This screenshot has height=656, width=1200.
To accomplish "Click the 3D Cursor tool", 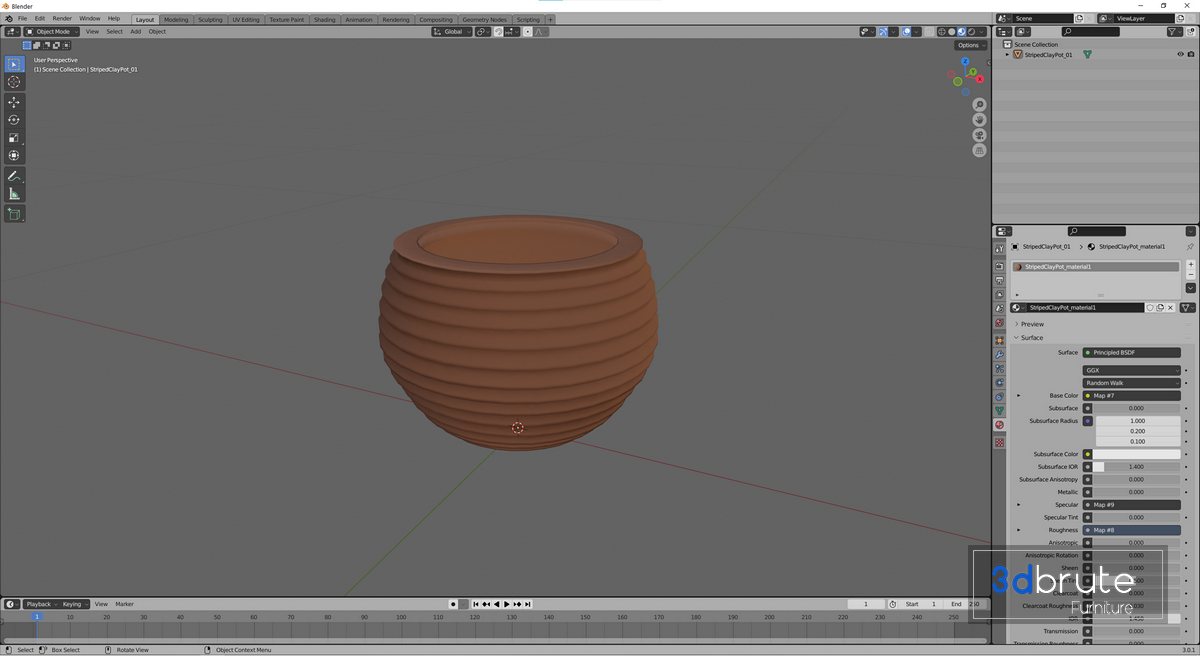I will [14, 82].
